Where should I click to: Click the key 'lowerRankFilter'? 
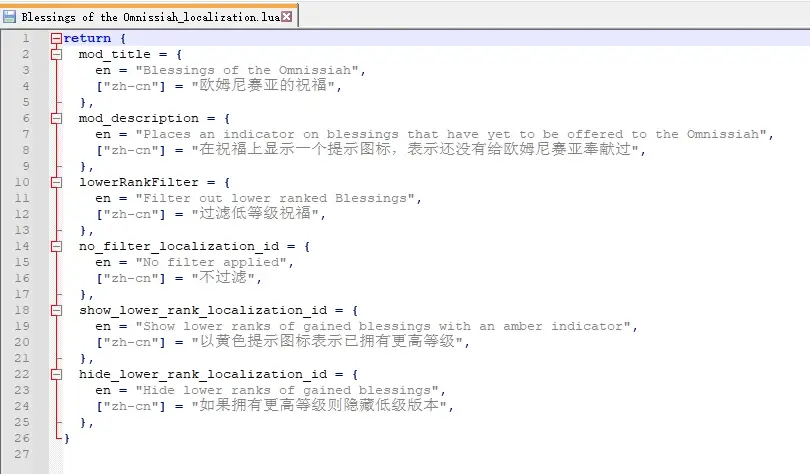pos(138,182)
